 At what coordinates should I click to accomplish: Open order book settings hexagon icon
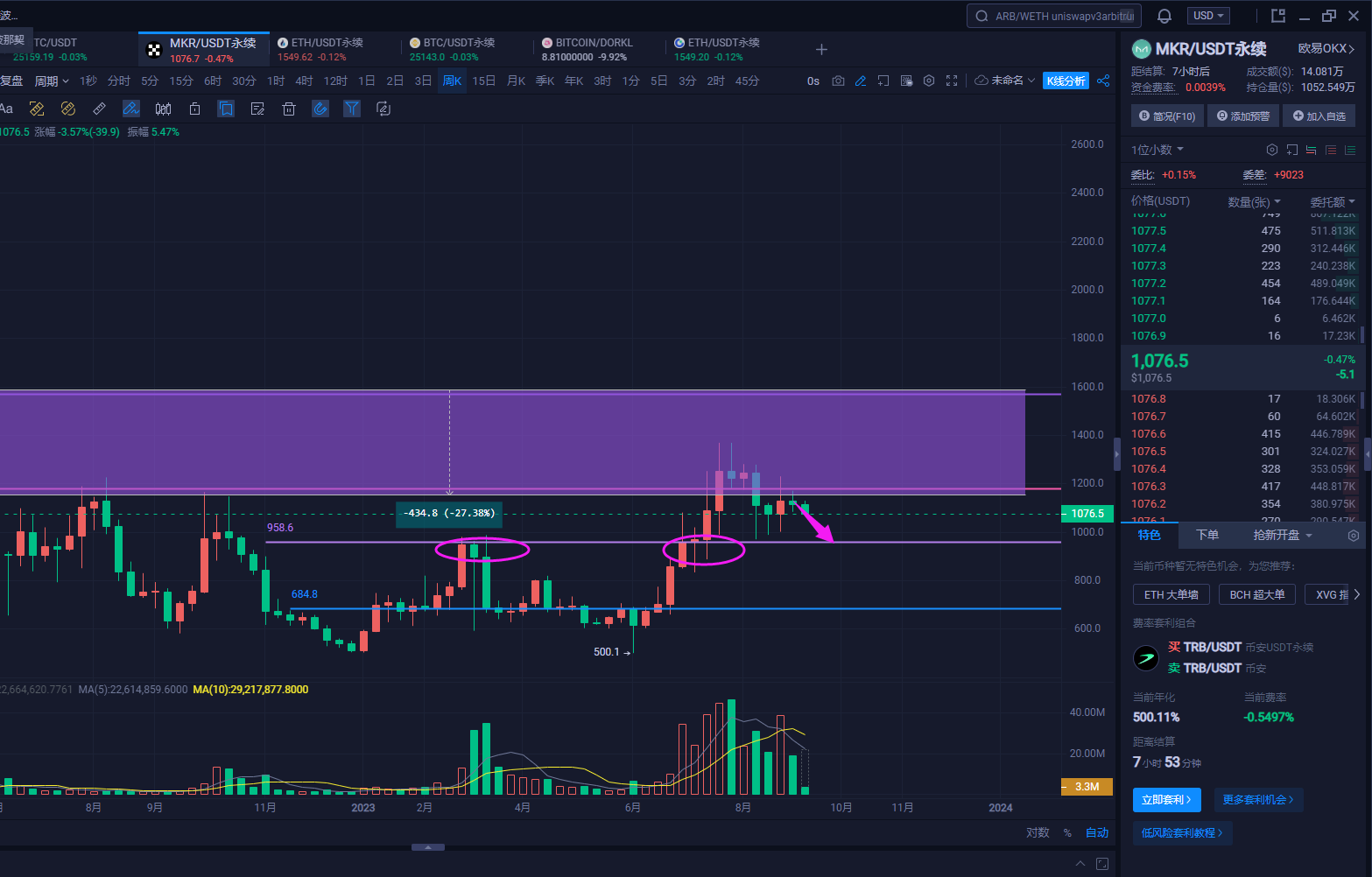tap(1272, 150)
